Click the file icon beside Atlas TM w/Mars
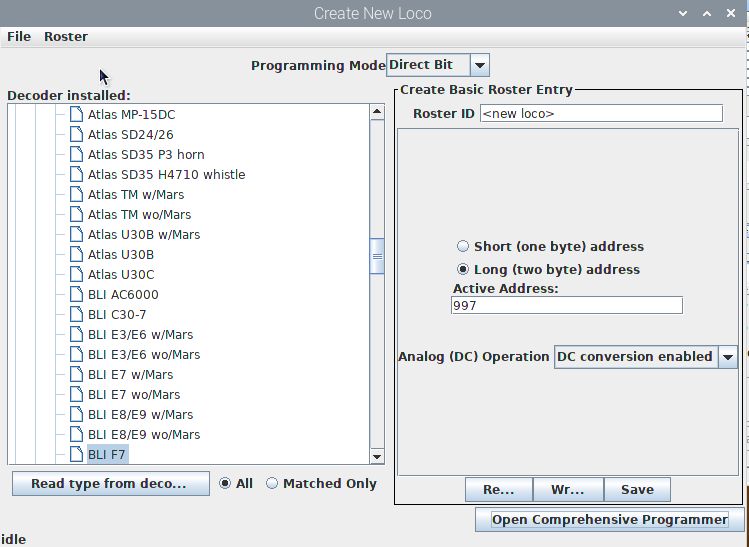The width and height of the screenshot is (749, 547). (76, 195)
